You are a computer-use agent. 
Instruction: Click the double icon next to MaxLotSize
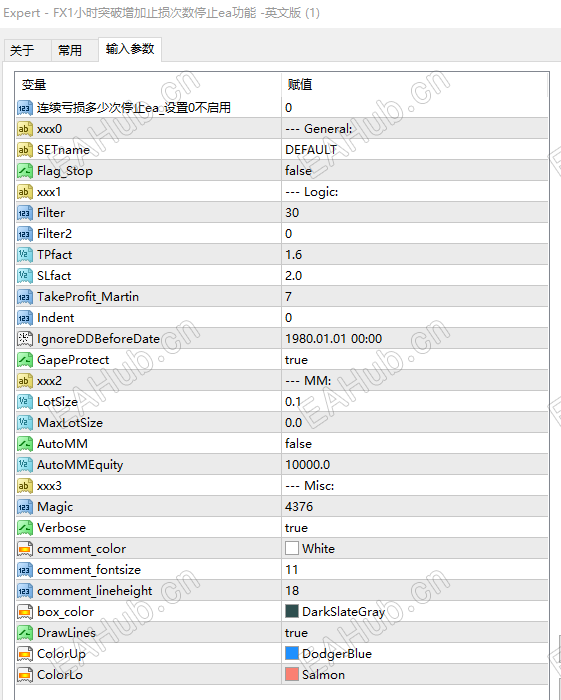[25, 423]
